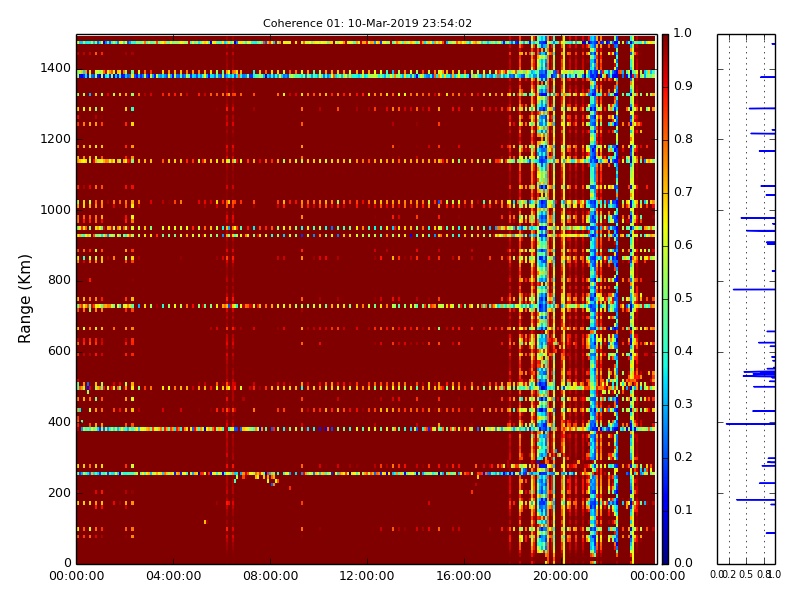Click the 16:00:00 time axis label
800x600 pixels.
tap(464, 576)
